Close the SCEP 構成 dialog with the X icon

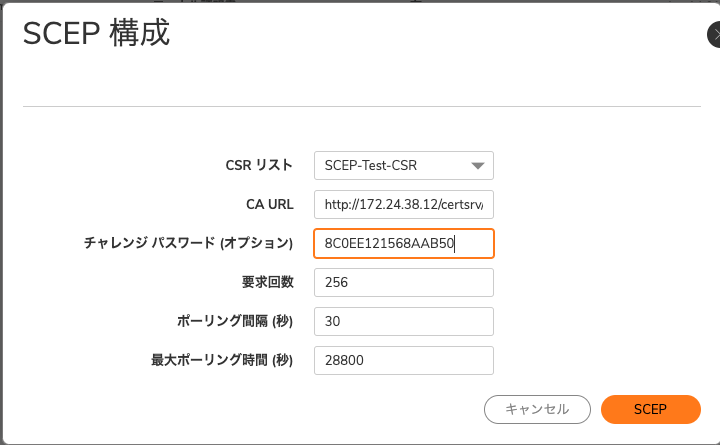pos(714,34)
